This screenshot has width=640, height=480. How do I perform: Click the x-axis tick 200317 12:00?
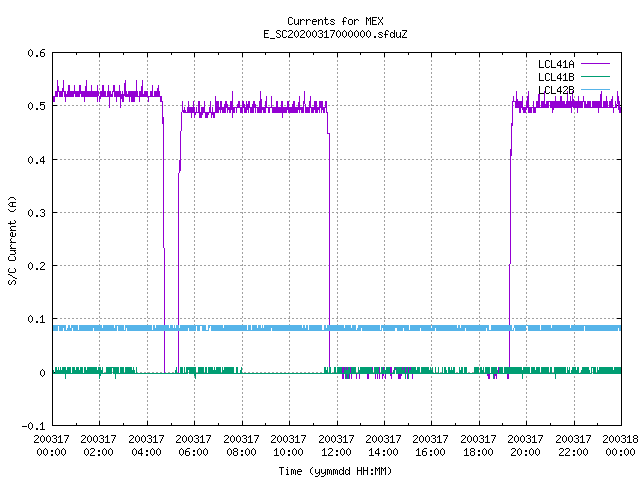336,445
